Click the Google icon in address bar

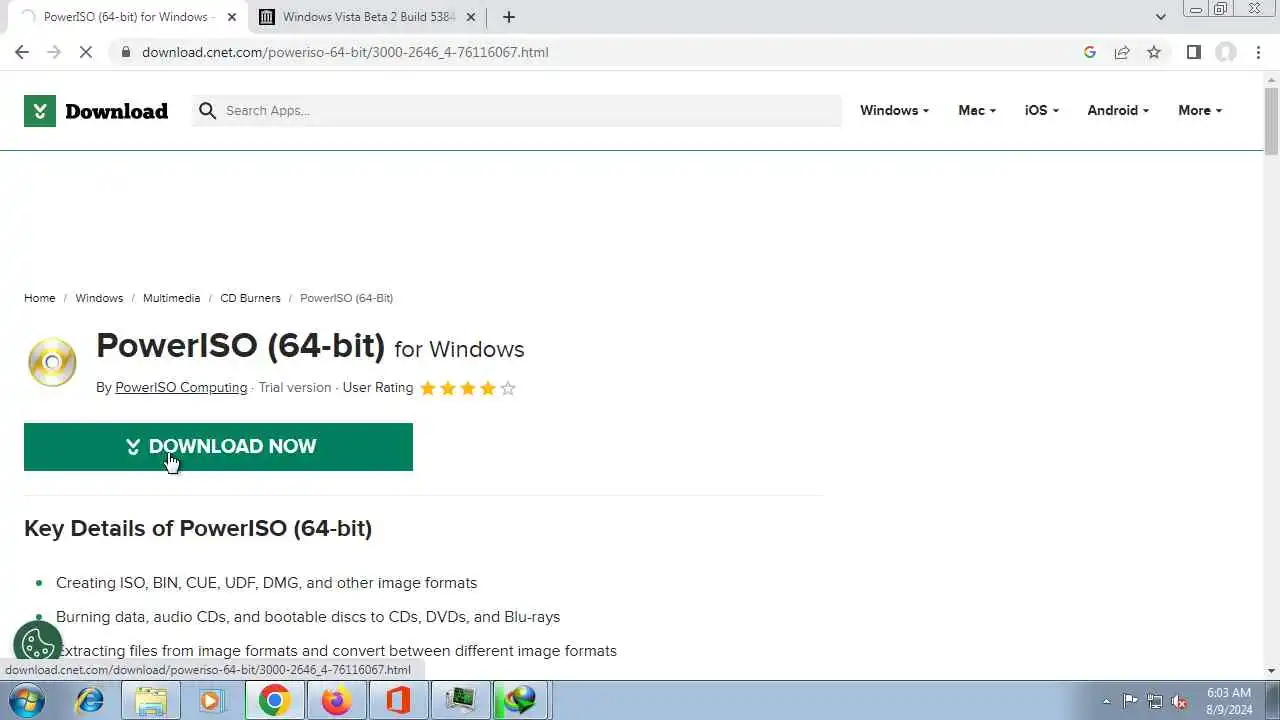point(1090,52)
